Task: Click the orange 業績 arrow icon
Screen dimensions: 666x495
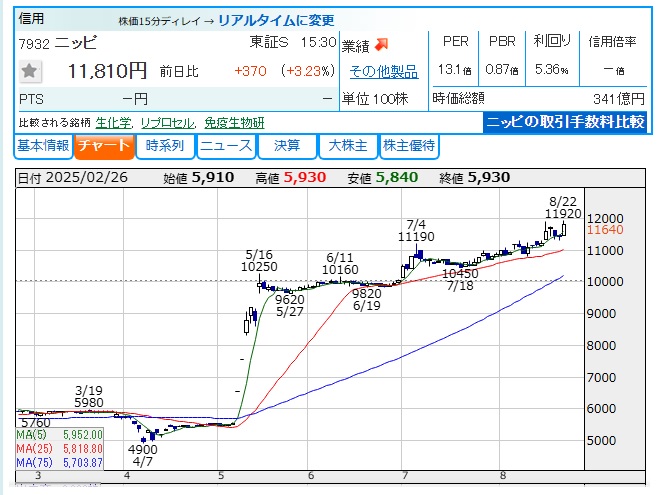Action: [381, 45]
